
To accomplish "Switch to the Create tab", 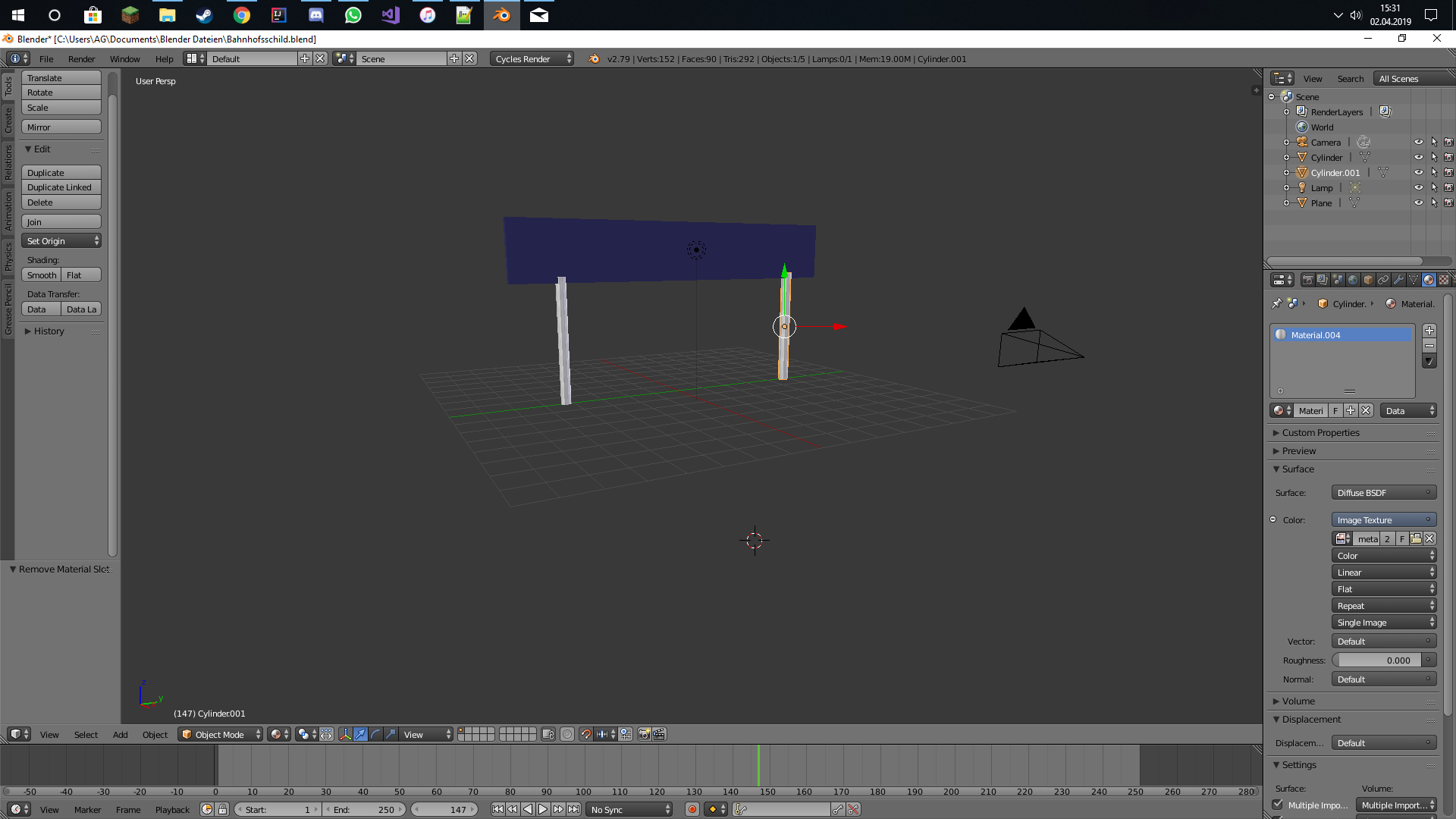I will click(x=8, y=120).
